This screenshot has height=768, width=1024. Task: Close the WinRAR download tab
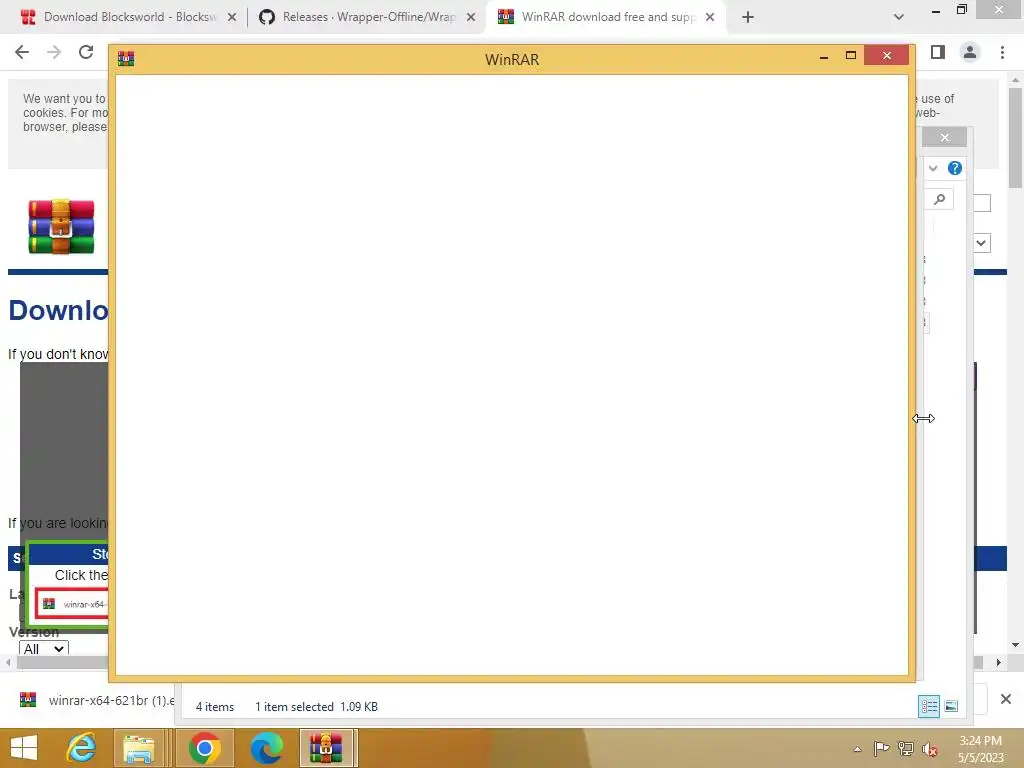point(710,18)
